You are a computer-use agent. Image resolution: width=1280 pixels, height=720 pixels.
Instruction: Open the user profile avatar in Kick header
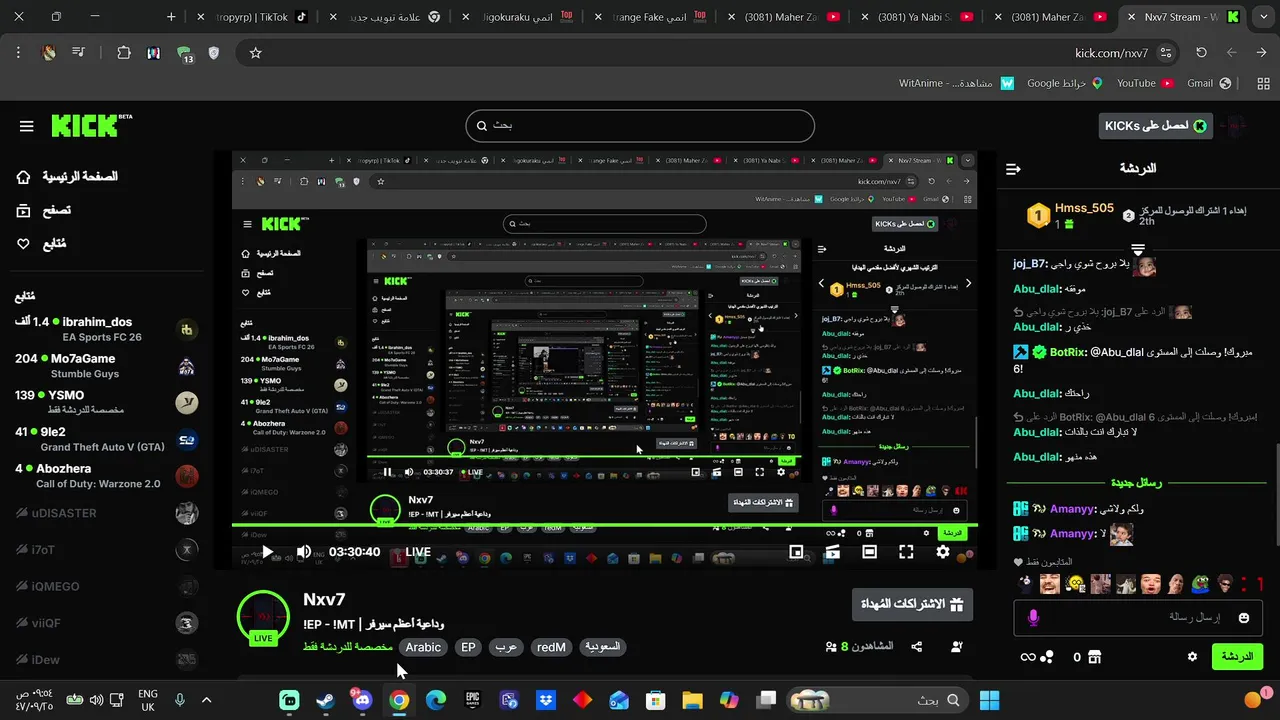click(x=1235, y=126)
